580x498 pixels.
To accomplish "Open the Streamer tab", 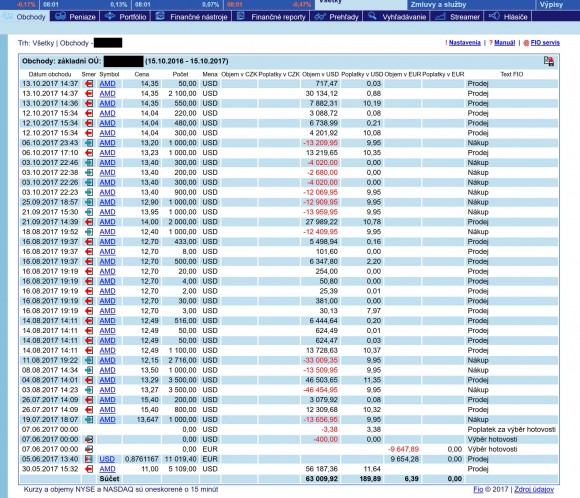I will pos(457,17).
